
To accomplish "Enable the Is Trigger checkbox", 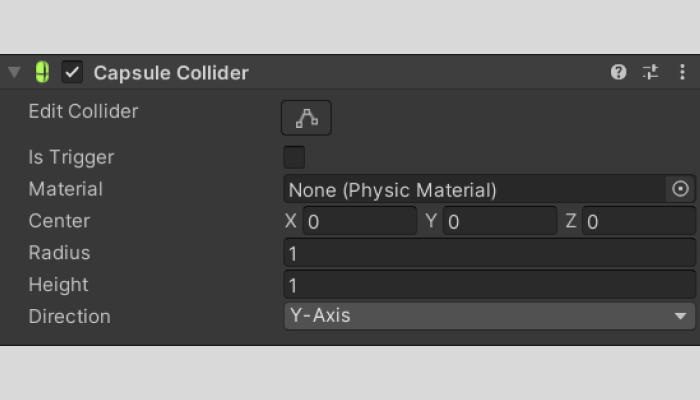I will pyautogui.click(x=294, y=157).
